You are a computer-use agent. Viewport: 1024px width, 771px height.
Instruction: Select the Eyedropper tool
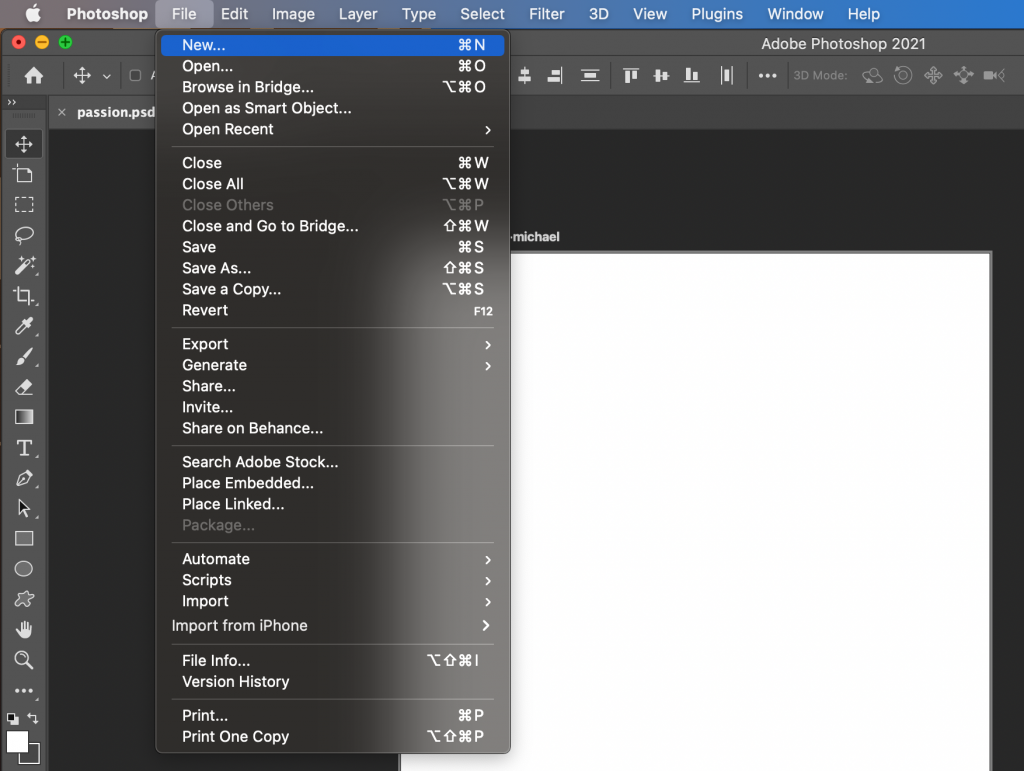click(24, 326)
